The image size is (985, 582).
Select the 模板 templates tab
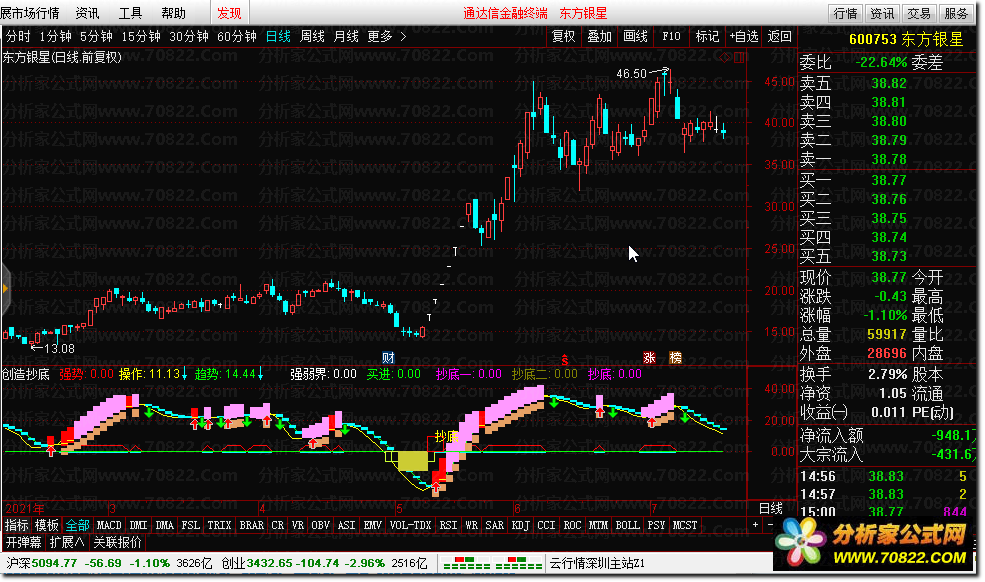pyautogui.click(x=46, y=525)
